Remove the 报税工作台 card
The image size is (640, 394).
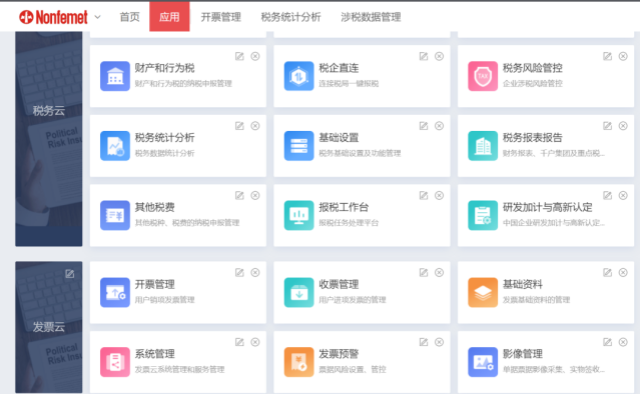coord(439,196)
